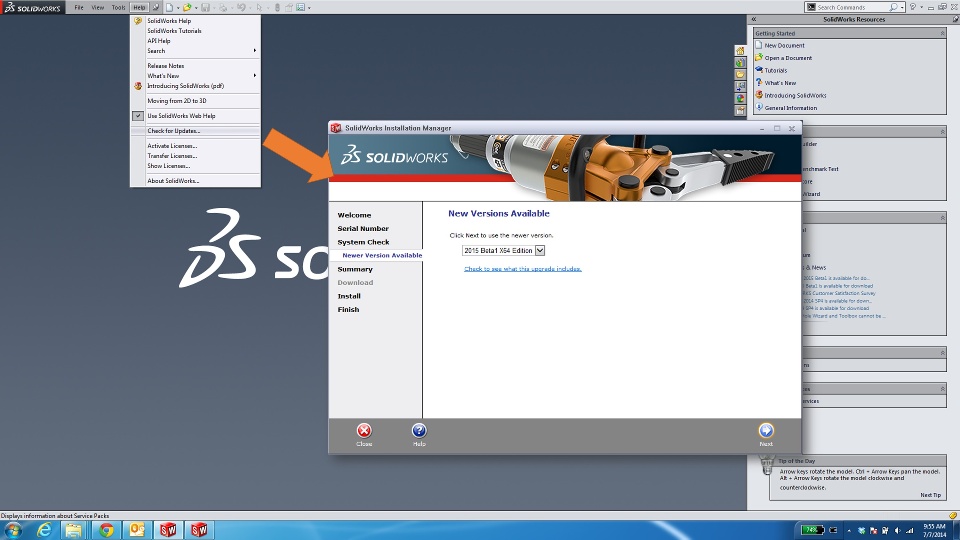960x540 pixels.
Task: Open the View Palette task pane tab
Action: tap(740, 86)
